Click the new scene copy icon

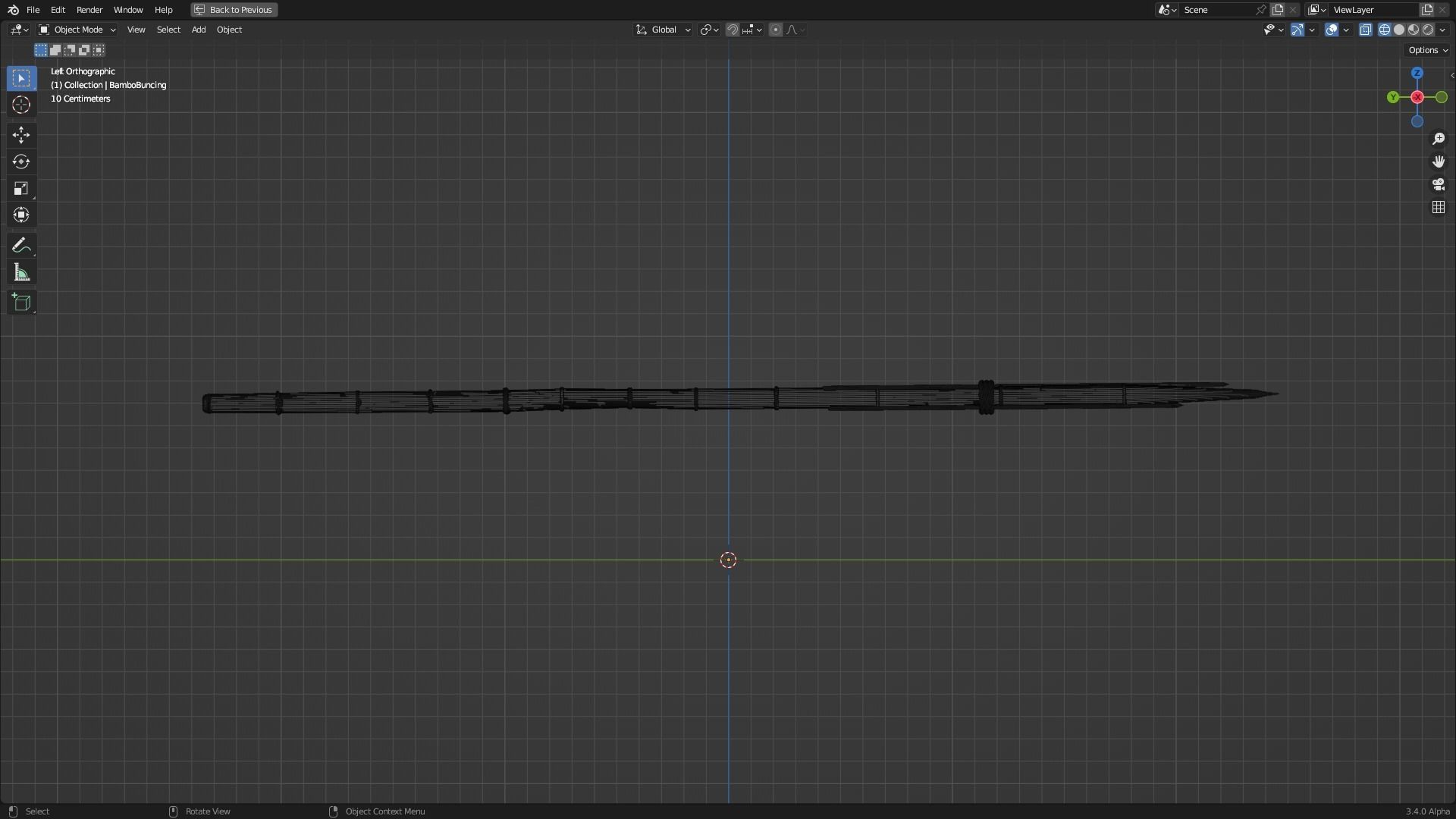[x=1279, y=10]
